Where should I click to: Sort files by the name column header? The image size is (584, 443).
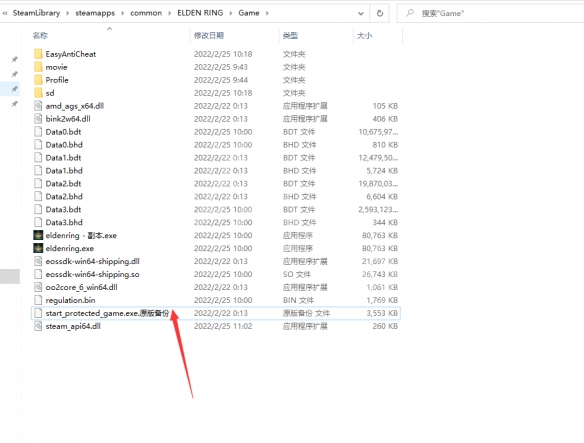click(x=40, y=35)
